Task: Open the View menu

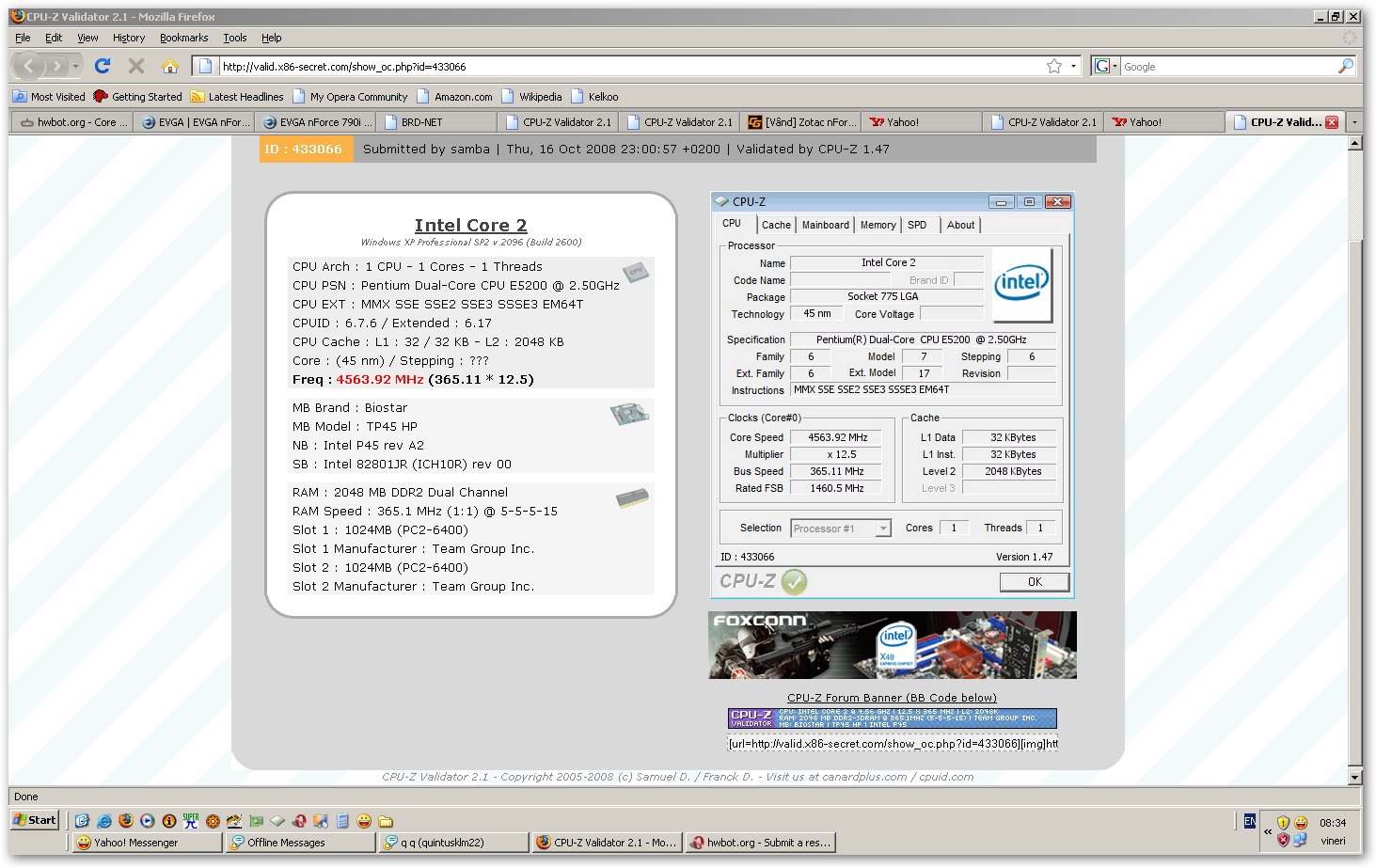Action: (x=87, y=38)
